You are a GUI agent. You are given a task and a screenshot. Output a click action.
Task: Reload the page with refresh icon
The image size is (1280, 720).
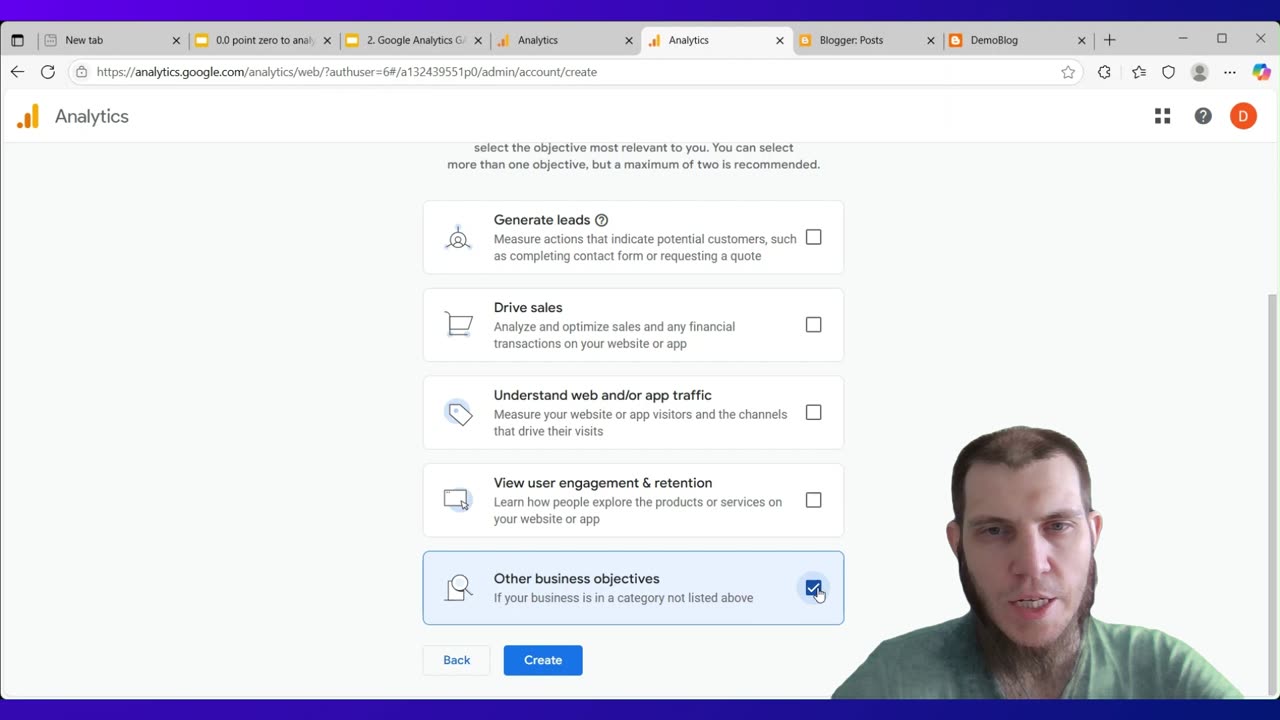point(47,72)
